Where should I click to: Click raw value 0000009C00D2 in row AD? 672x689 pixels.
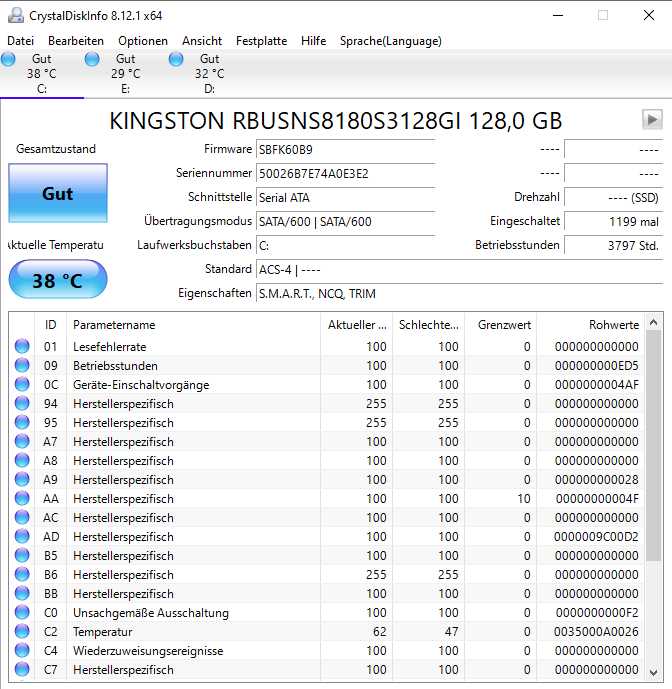point(596,537)
